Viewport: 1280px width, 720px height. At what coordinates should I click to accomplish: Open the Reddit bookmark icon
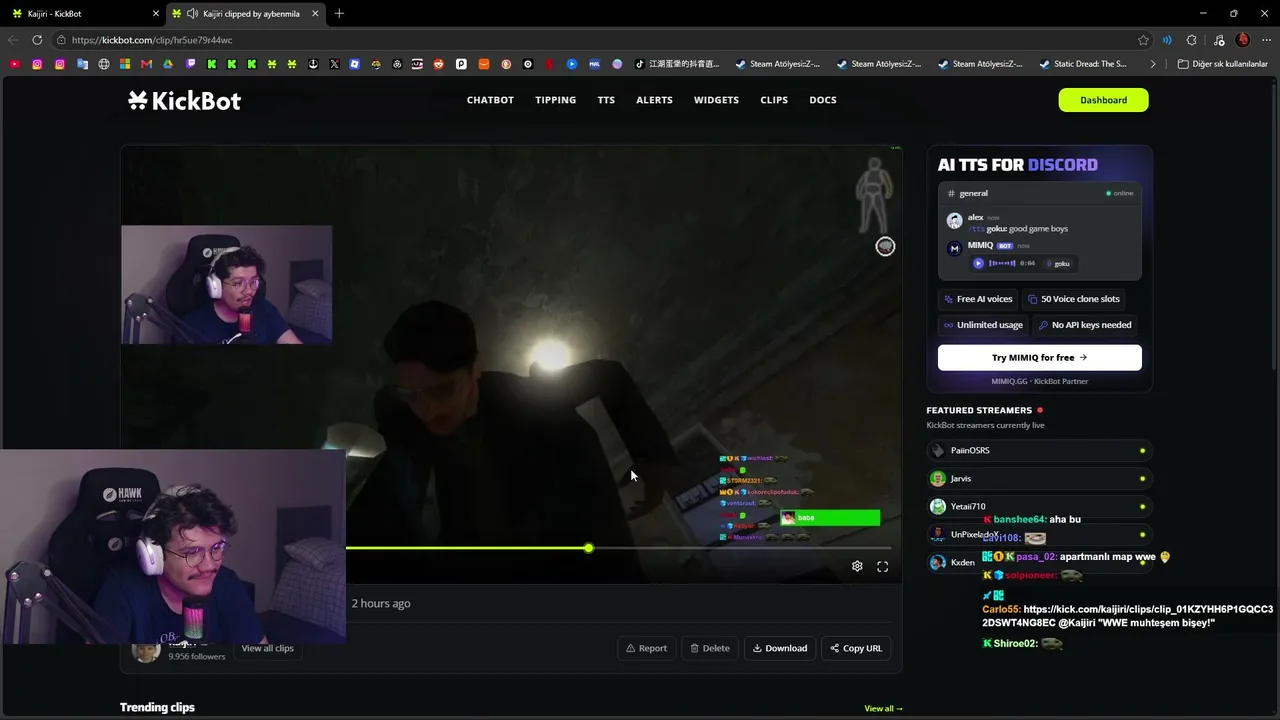pos(439,64)
